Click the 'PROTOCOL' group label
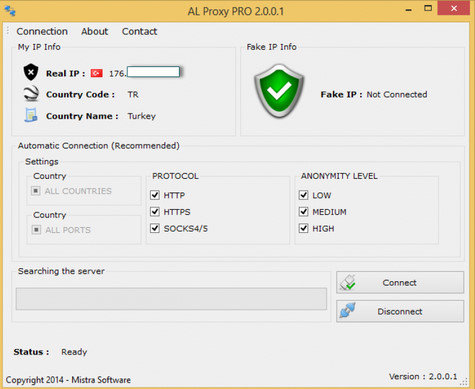This screenshot has width=475, height=389. click(x=175, y=176)
